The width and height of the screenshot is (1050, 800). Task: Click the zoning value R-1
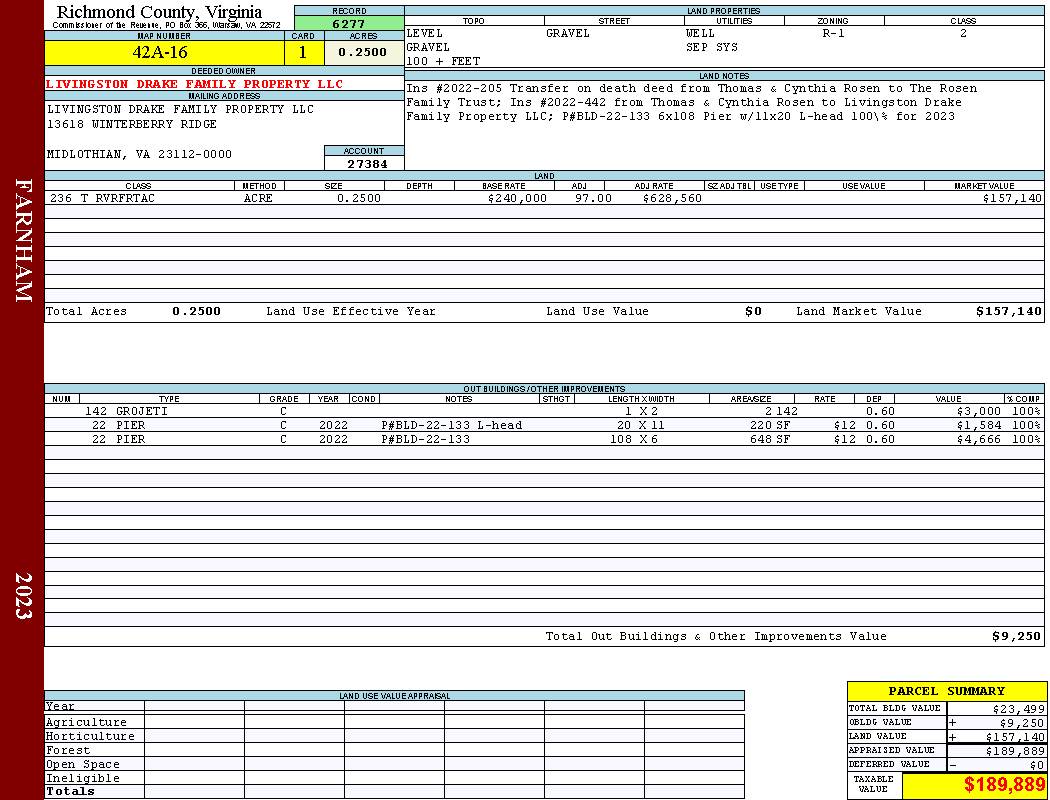833,33
